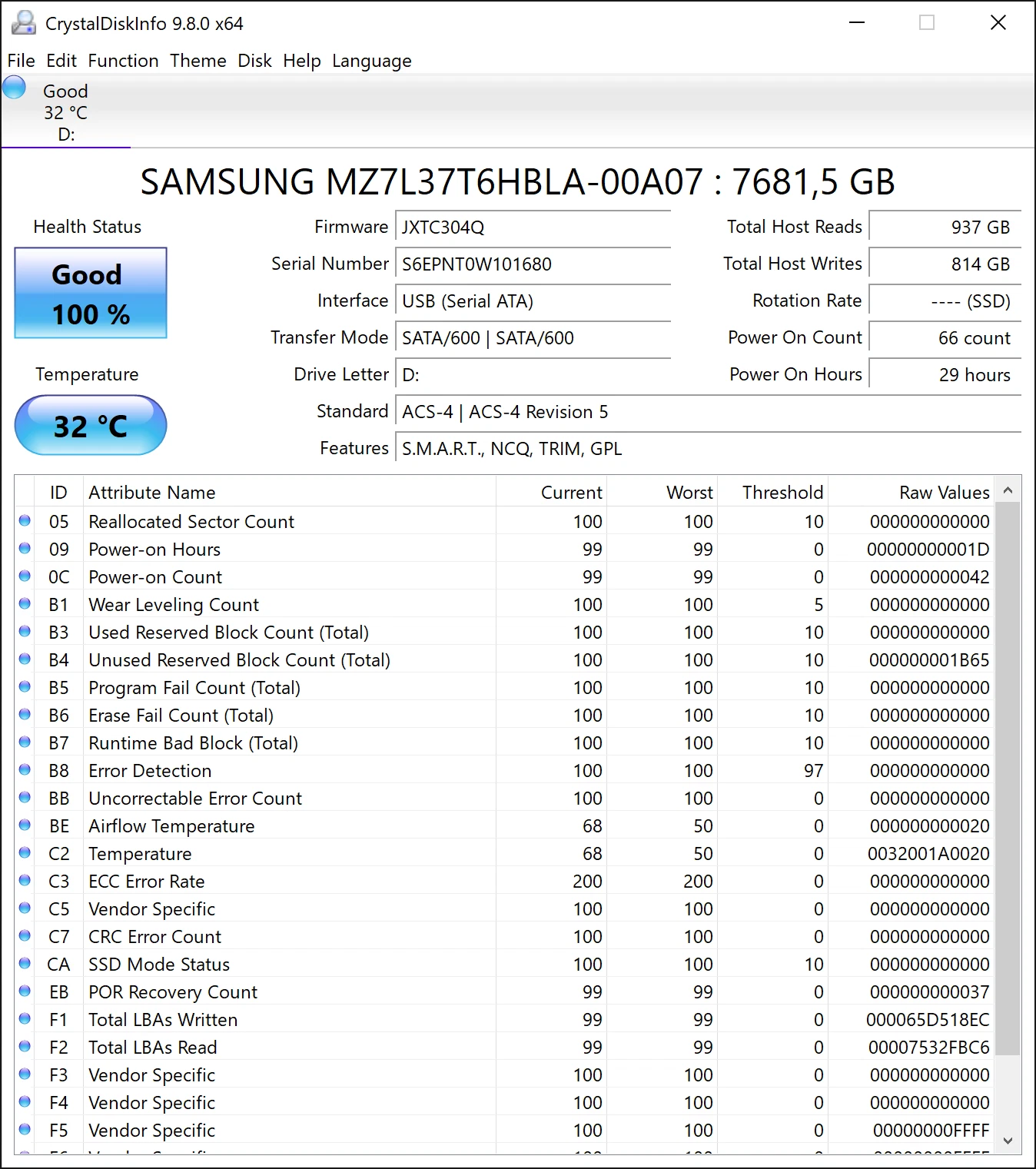This screenshot has width=1036, height=1169.
Task: Click status dot of Reallocated Sector Count row
Action: point(25,520)
